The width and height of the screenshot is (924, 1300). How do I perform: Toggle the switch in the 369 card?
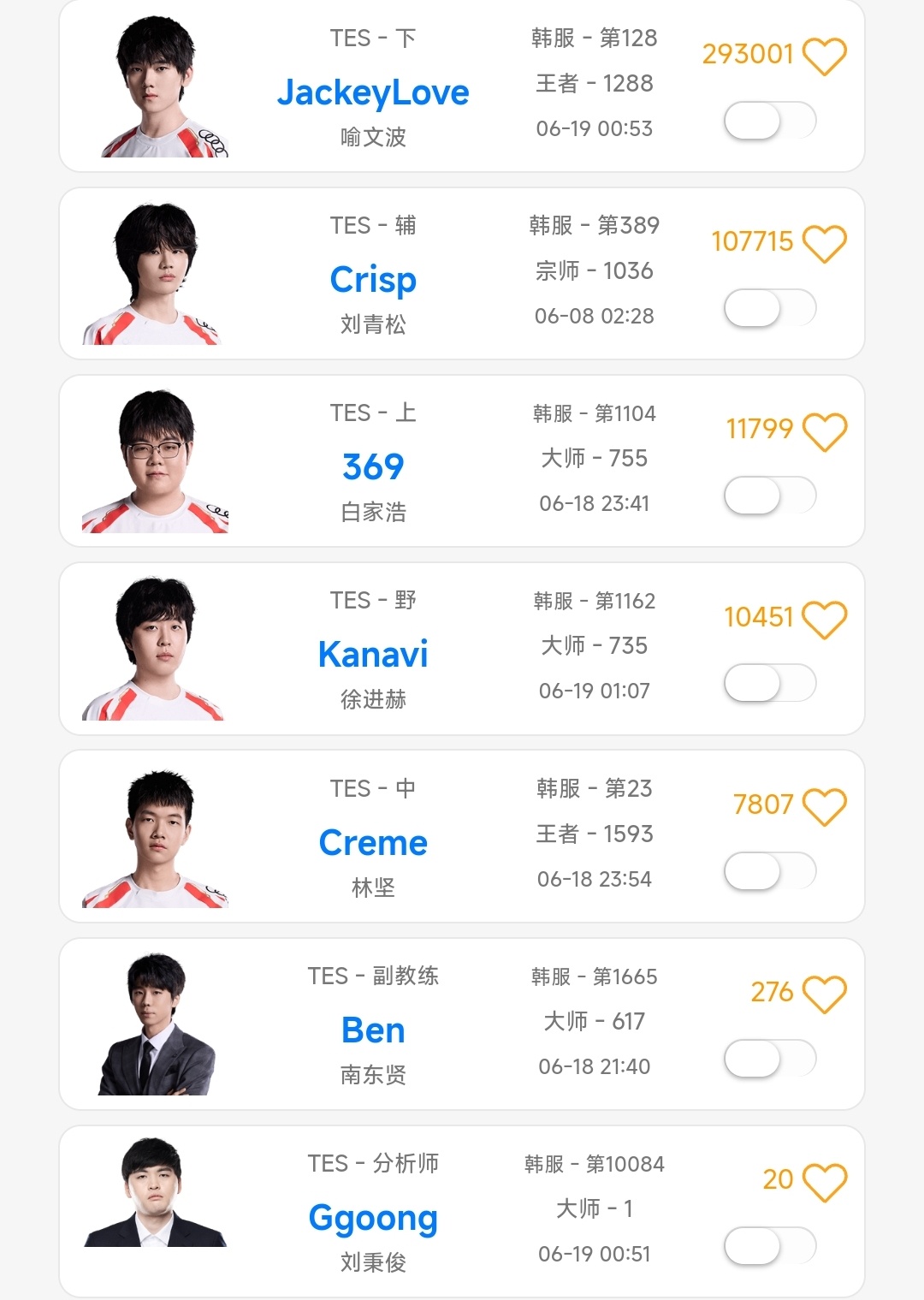click(770, 496)
